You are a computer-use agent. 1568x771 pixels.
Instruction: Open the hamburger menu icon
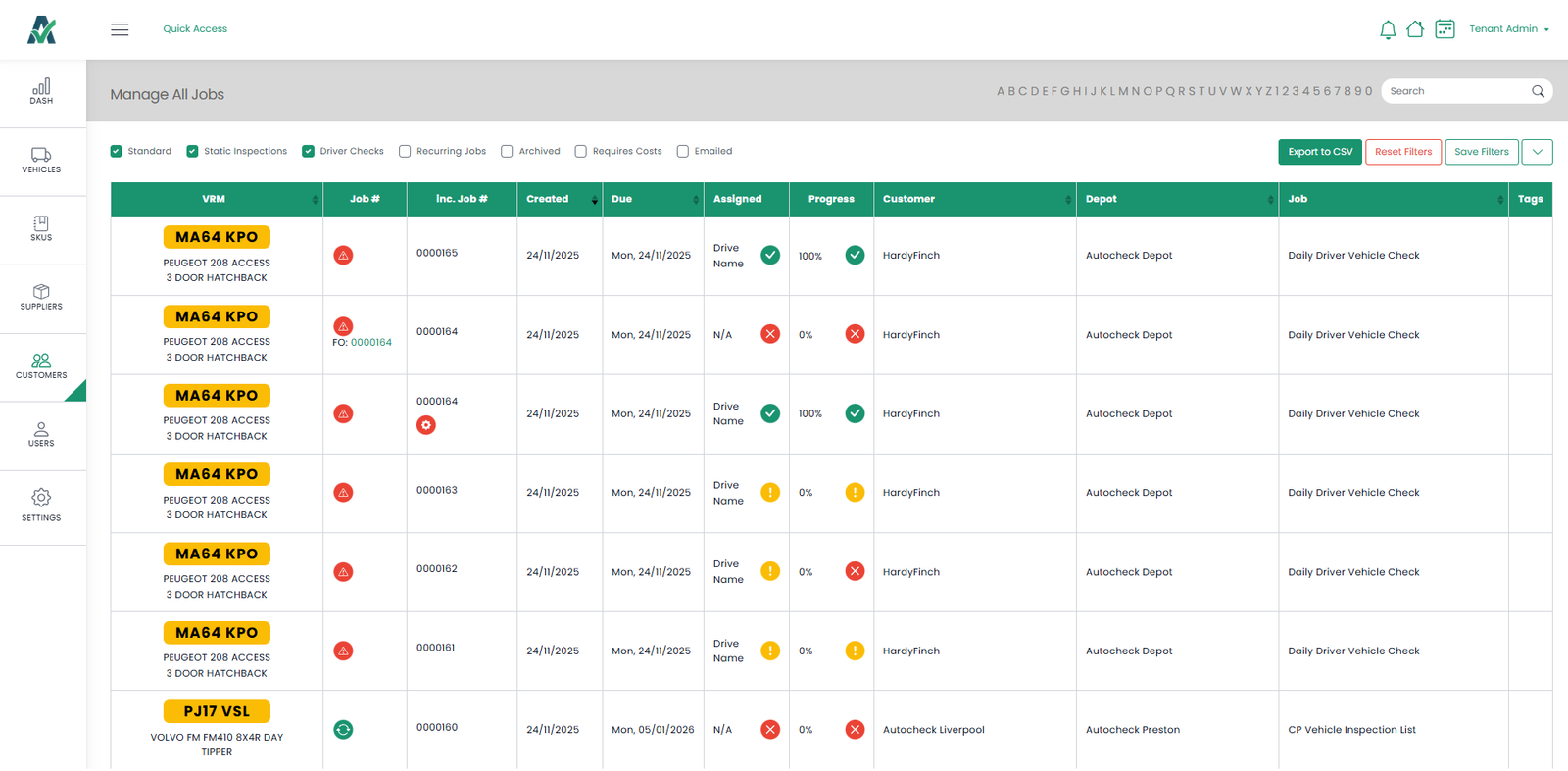point(120,29)
